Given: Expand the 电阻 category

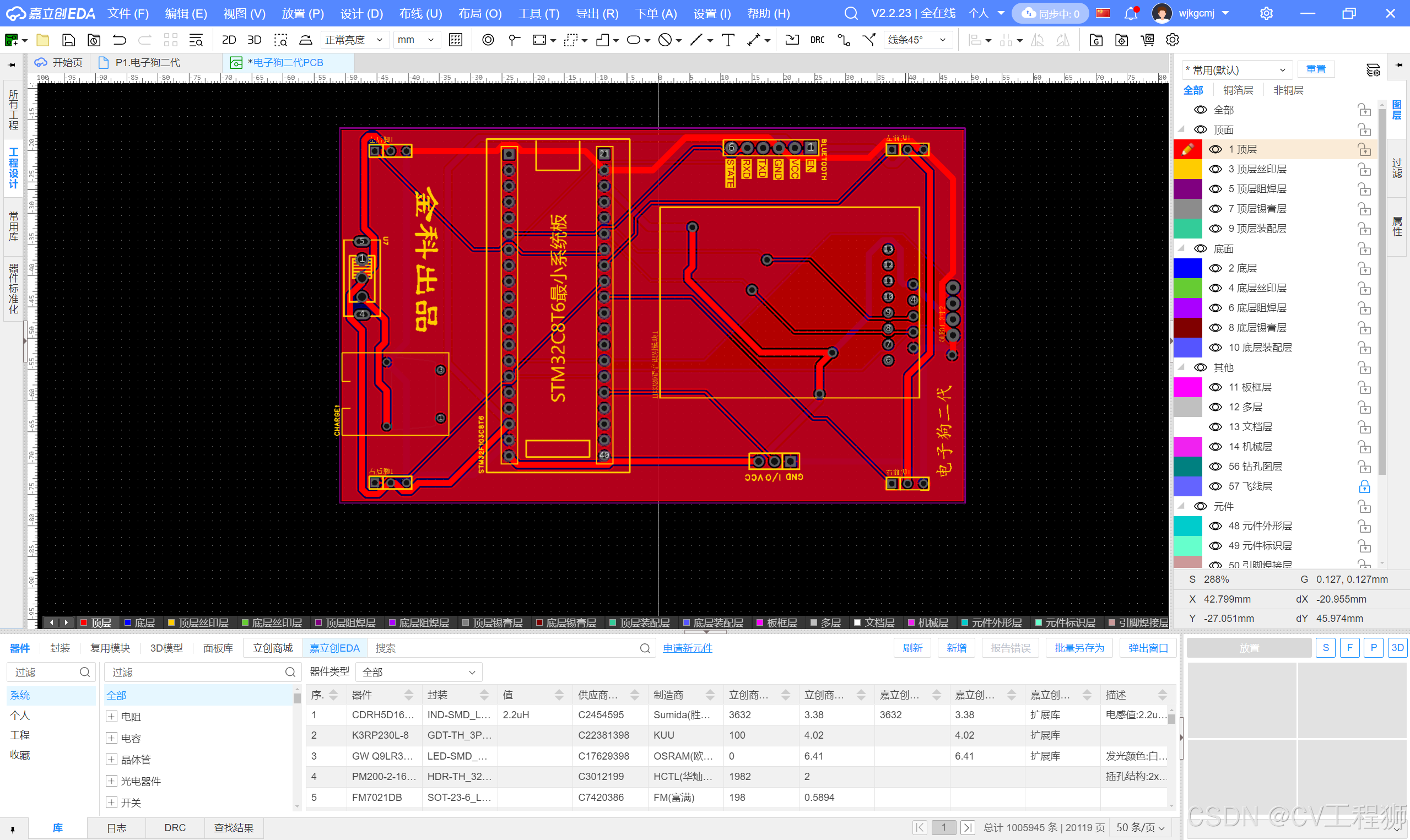Looking at the screenshot, I should [x=111, y=717].
